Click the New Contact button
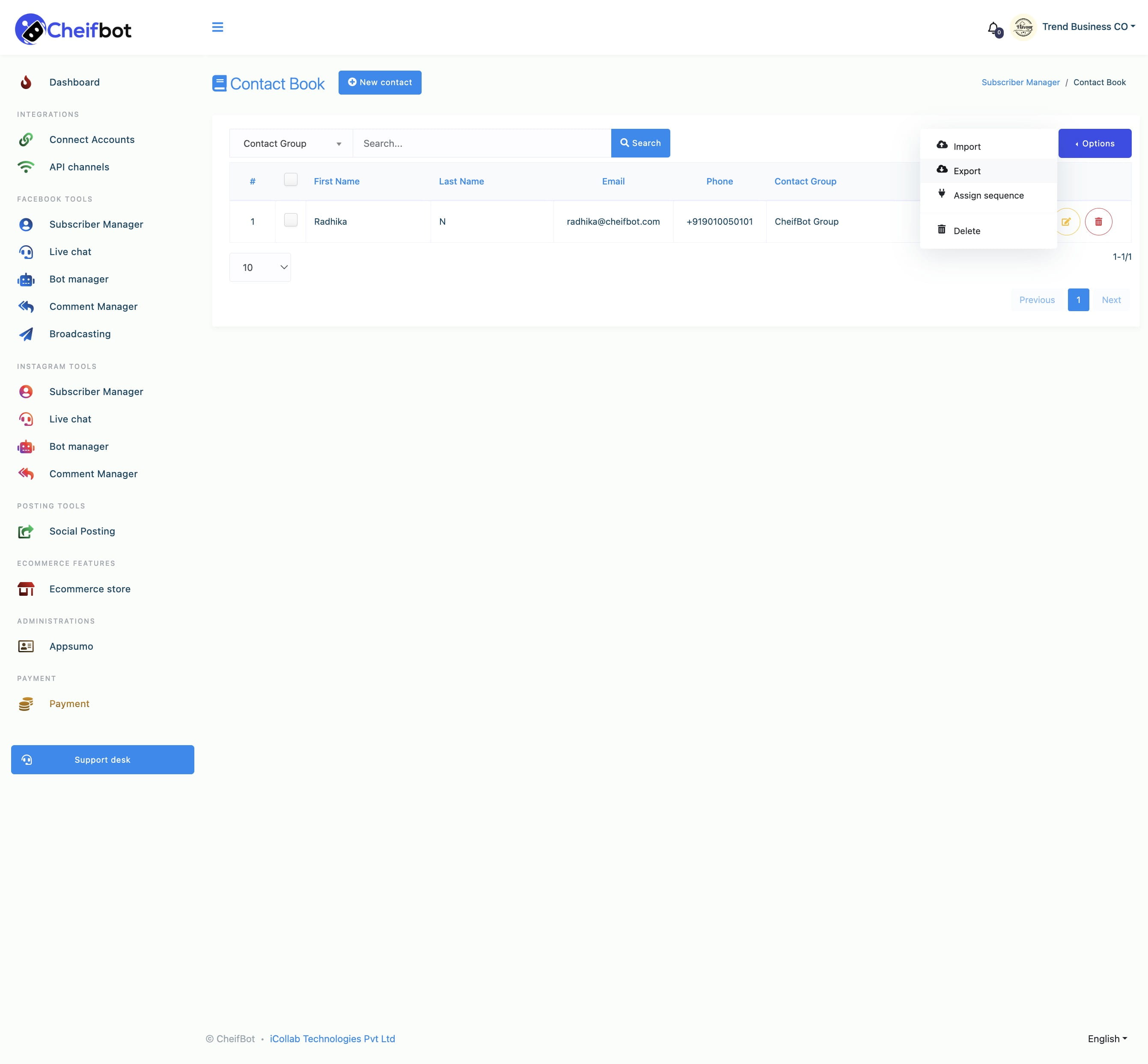This screenshot has height=1064, width=1148. tap(380, 82)
